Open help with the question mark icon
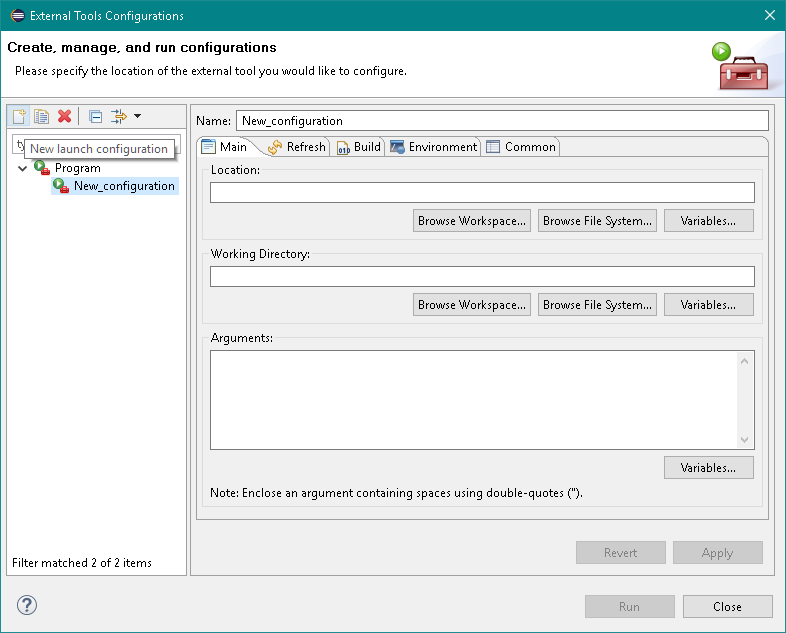786x633 pixels. (x=27, y=605)
